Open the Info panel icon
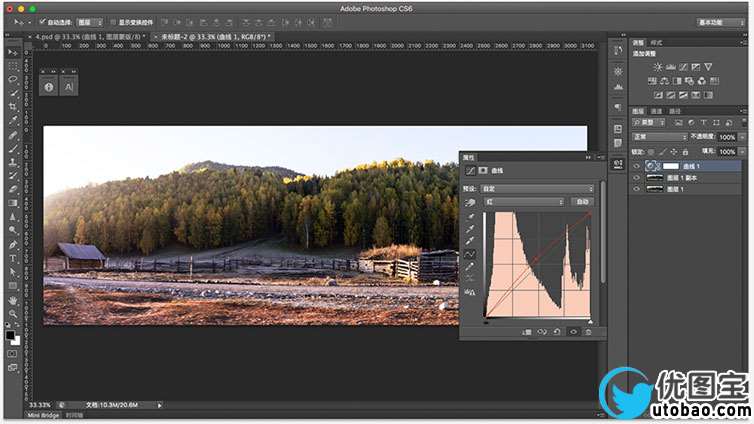Viewport: 754px width, 424px height. pyautogui.click(x=49, y=88)
